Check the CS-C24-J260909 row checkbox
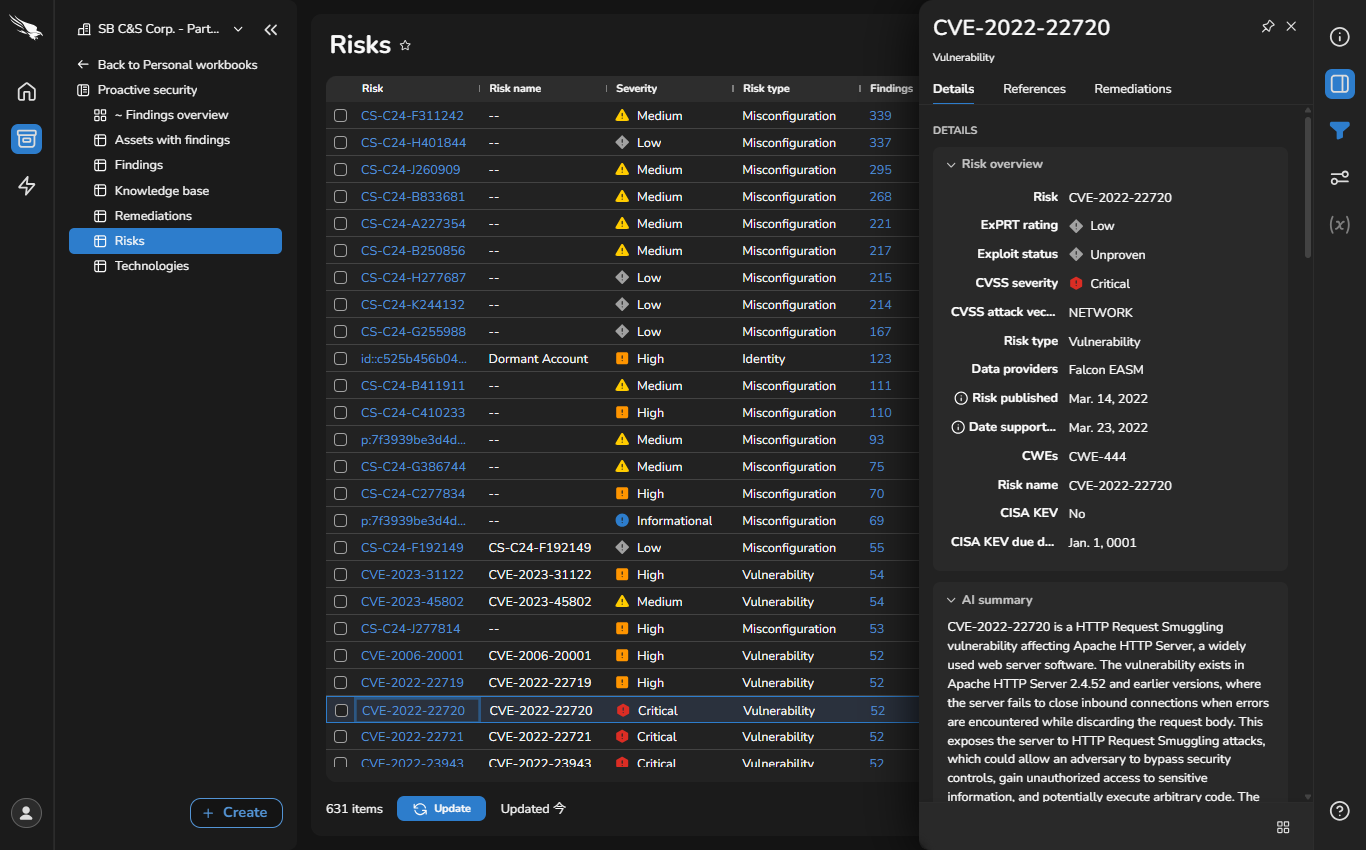The height and width of the screenshot is (850, 1366). pyautogui.click(x=340, y=170)
